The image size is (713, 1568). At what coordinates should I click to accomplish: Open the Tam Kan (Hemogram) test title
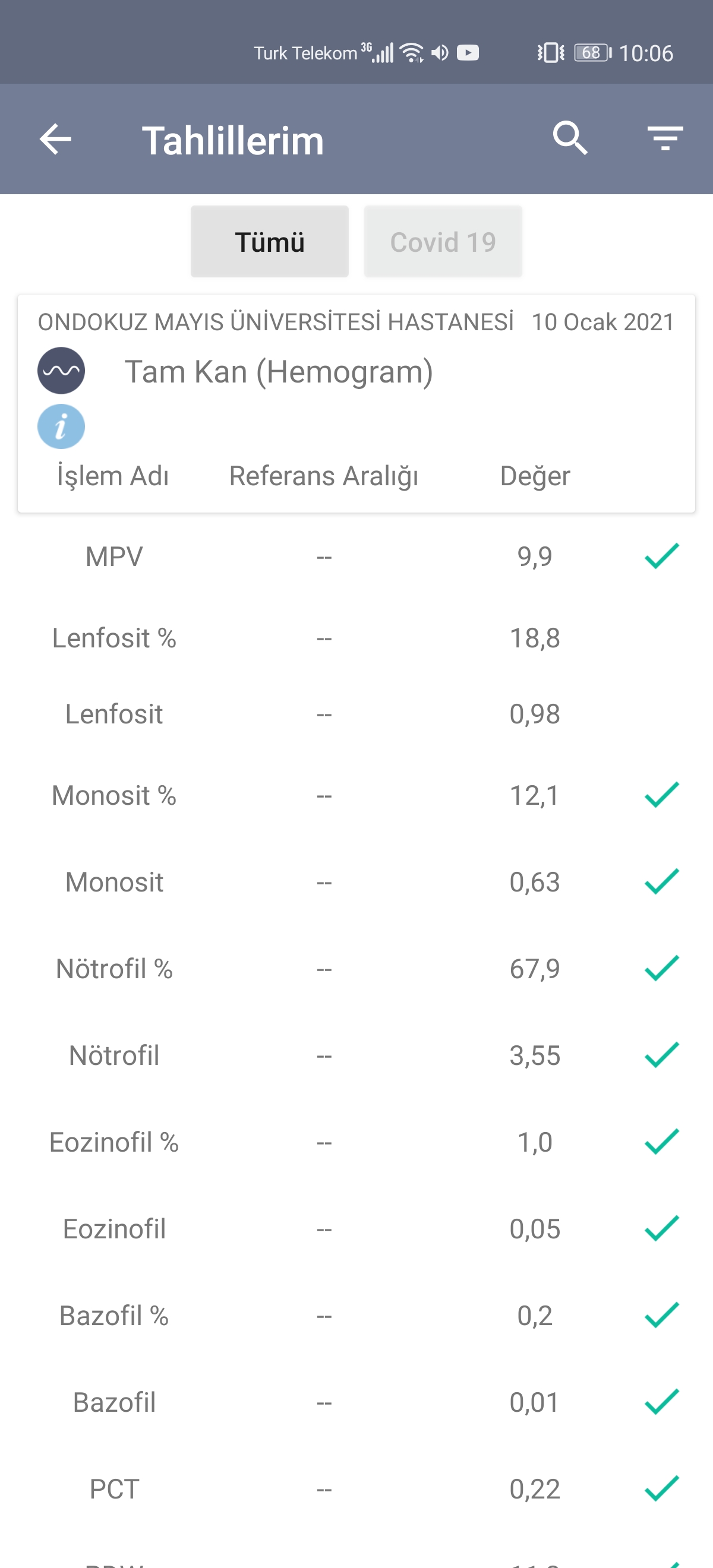point(279,371)
